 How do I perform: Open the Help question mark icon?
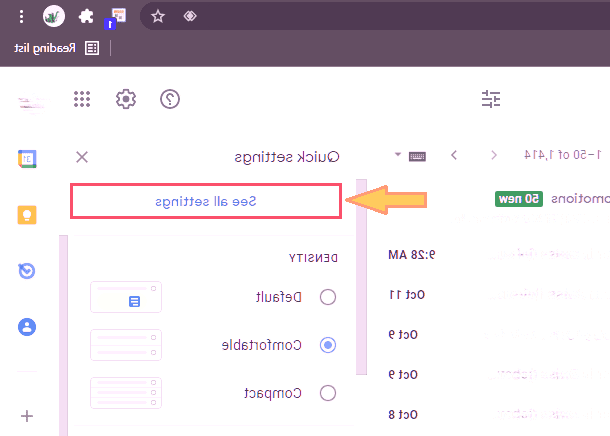(170, 99)
